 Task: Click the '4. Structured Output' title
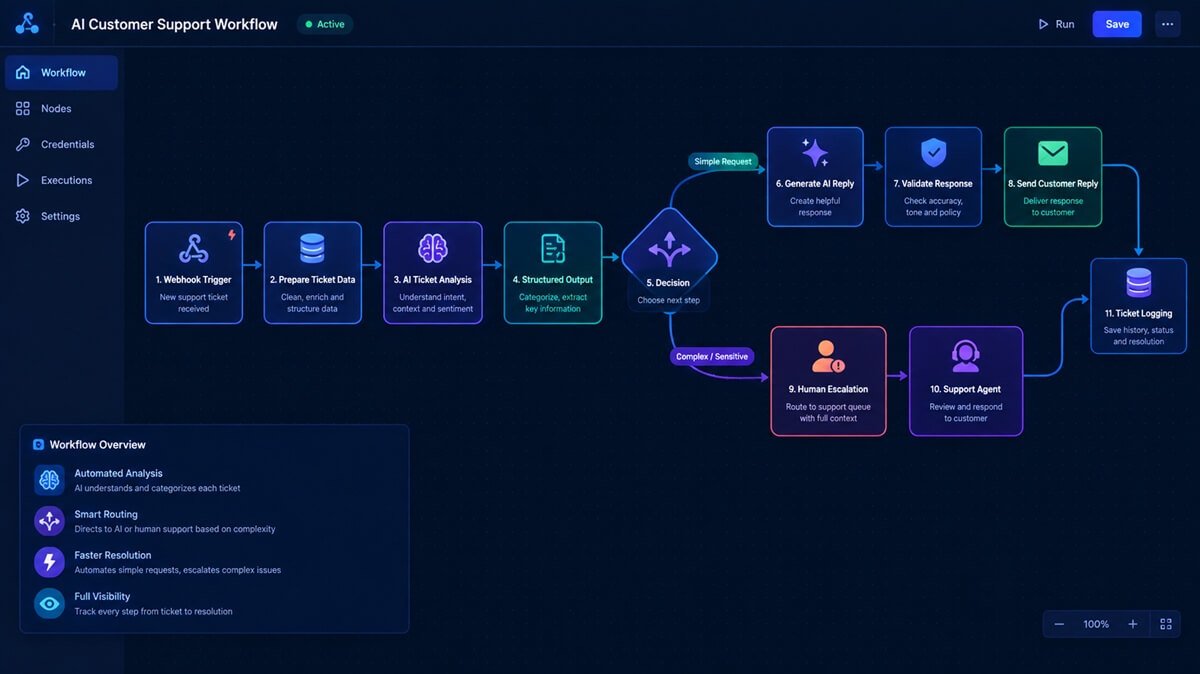pos(553,280)
